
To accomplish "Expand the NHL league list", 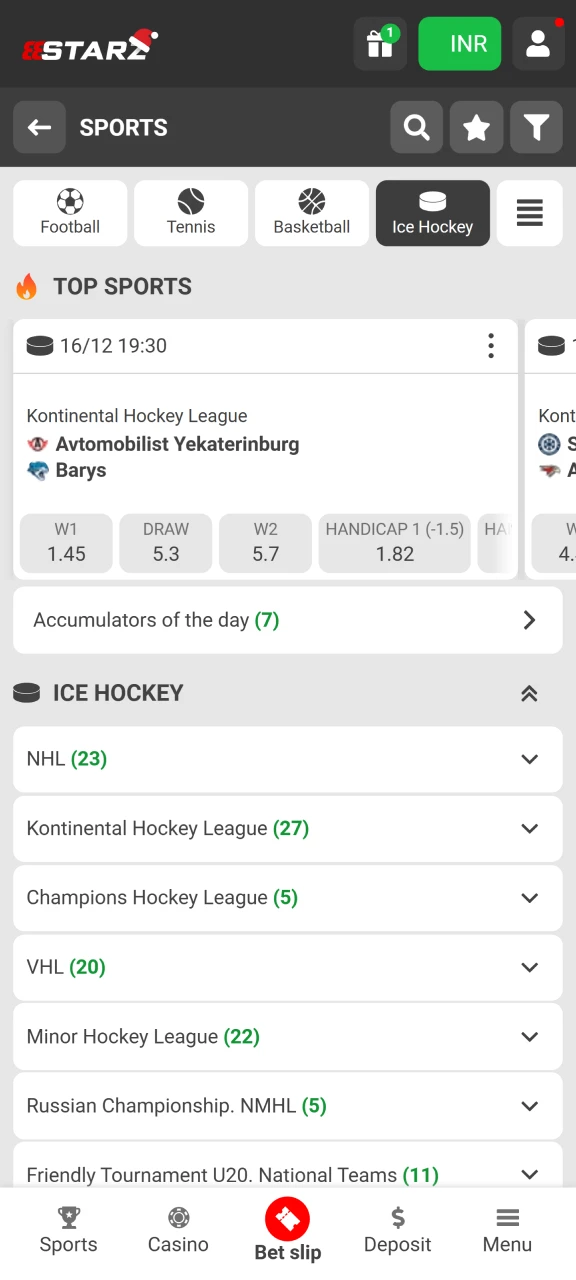I will click(287, 759).
